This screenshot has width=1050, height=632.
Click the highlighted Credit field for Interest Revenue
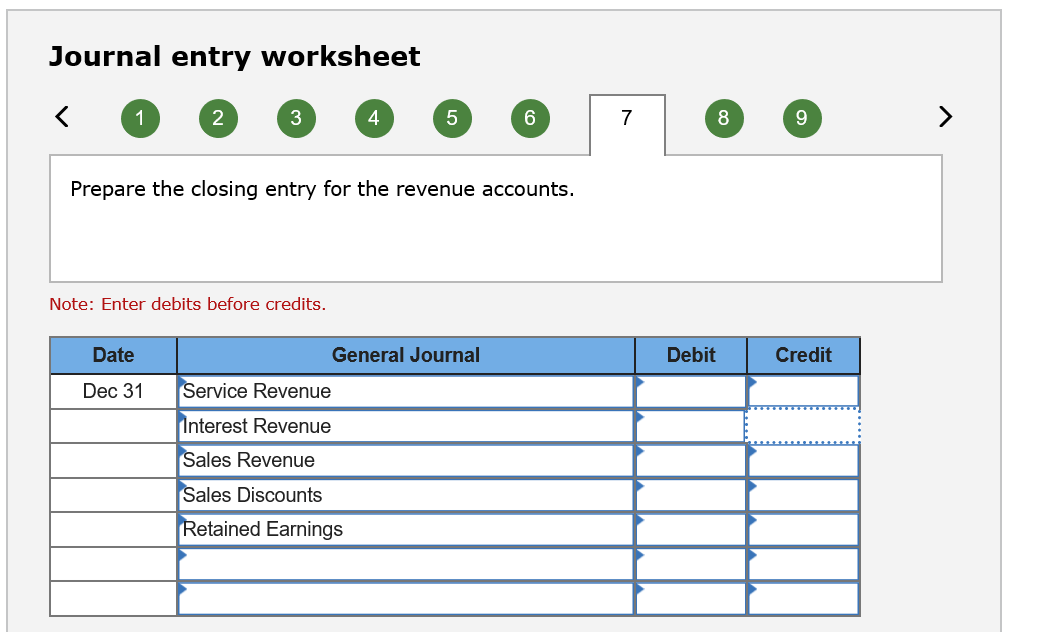point(804,426)
